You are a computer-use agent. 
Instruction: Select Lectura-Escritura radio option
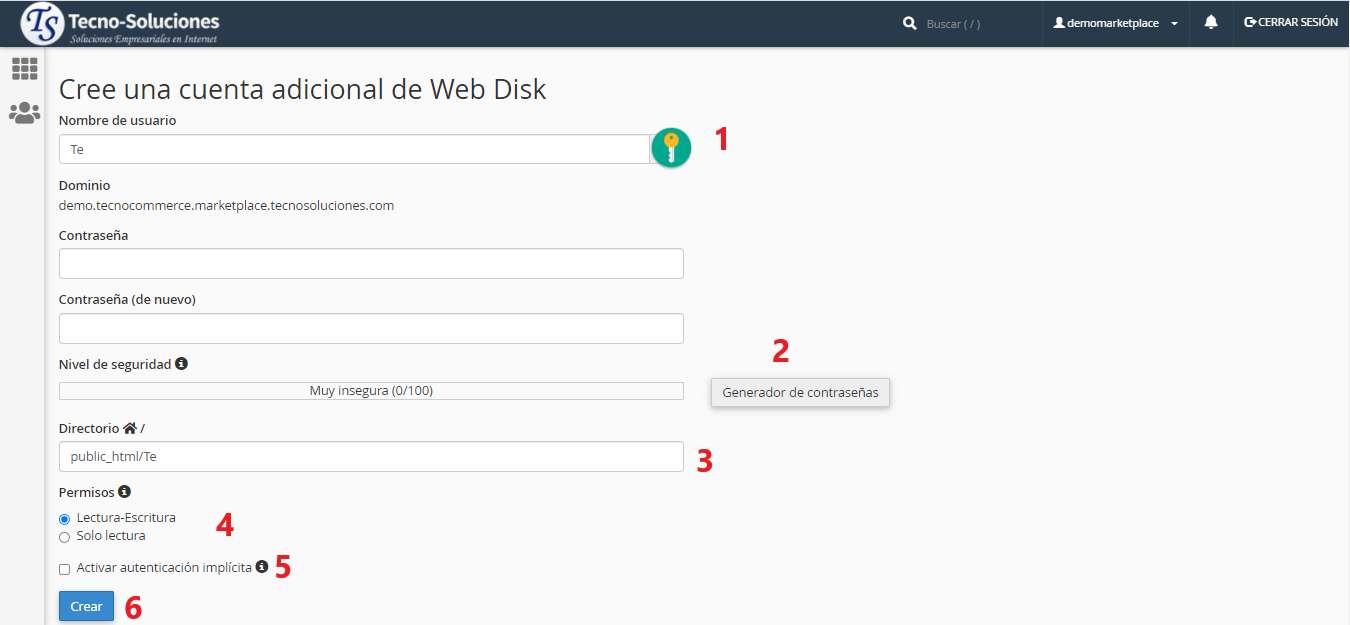(x=65, y=519)
